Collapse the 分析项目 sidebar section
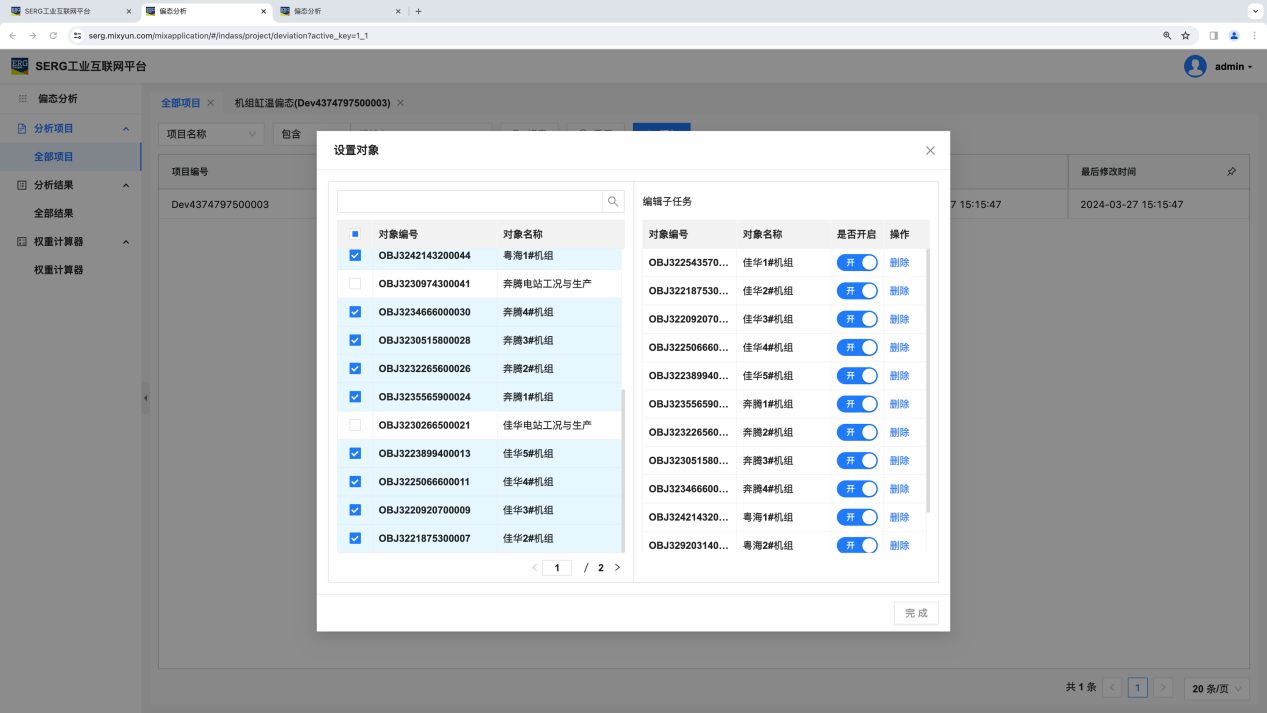 tap(126, 129)
